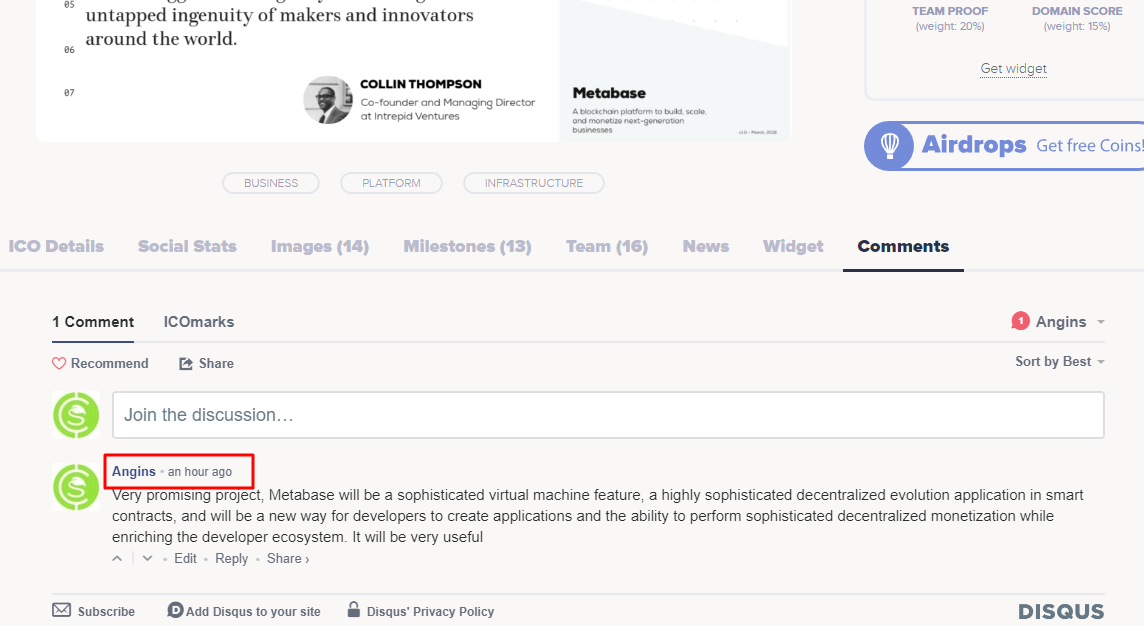Switch to the ICO Details tab
Image resolution: width=1144 pixels, height=626 pixels.
click(56, 247)
